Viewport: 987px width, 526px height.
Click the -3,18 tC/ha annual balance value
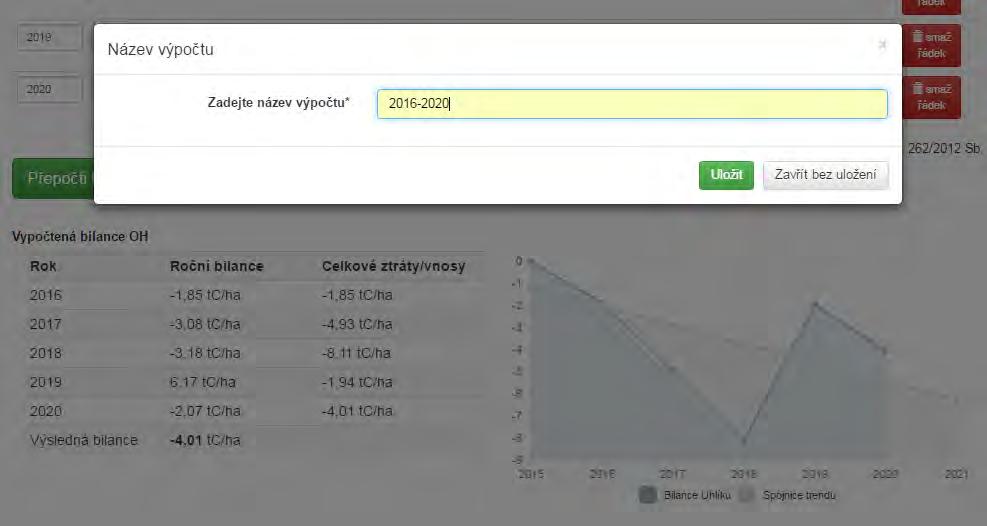[205, 353]
